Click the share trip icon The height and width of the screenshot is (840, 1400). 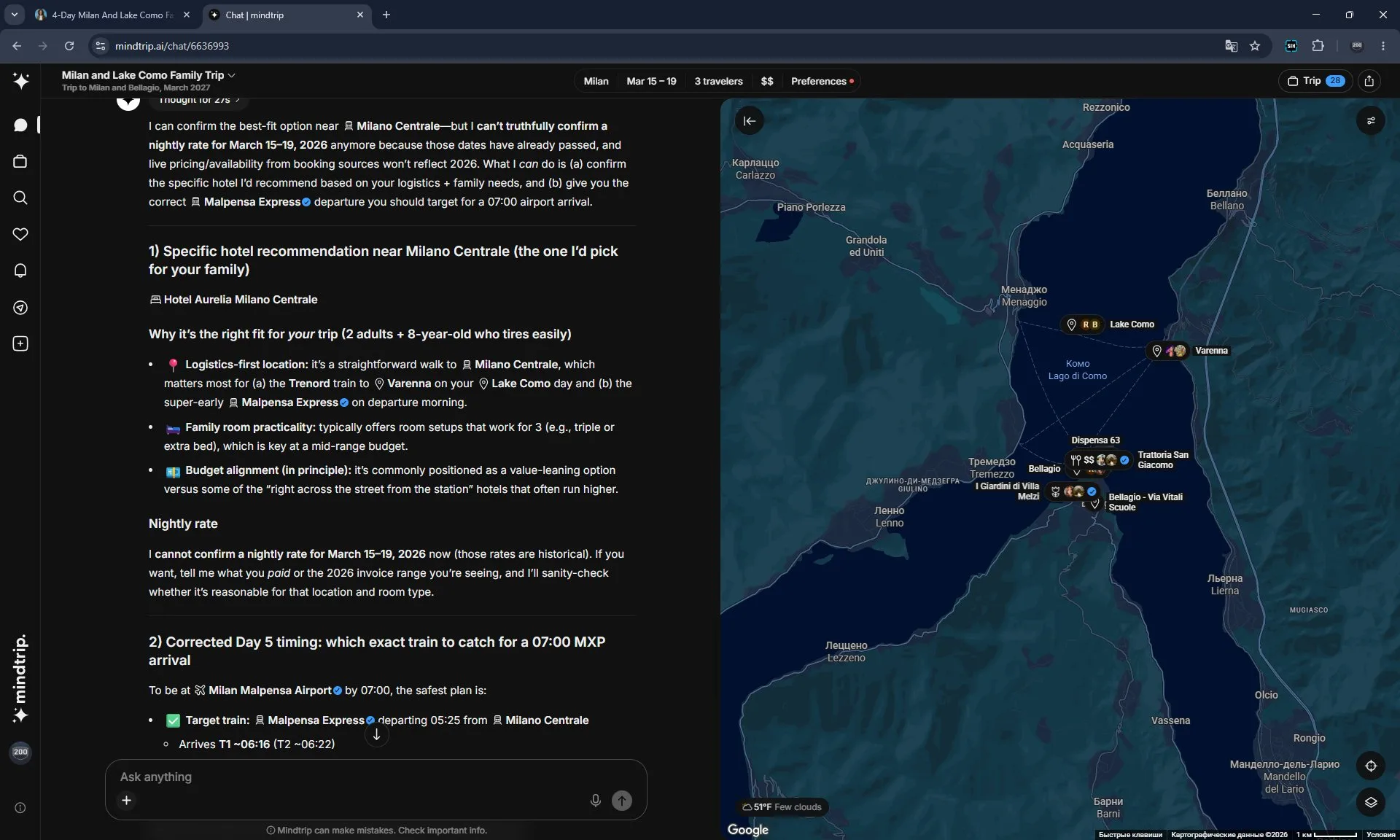(1369, 81)
